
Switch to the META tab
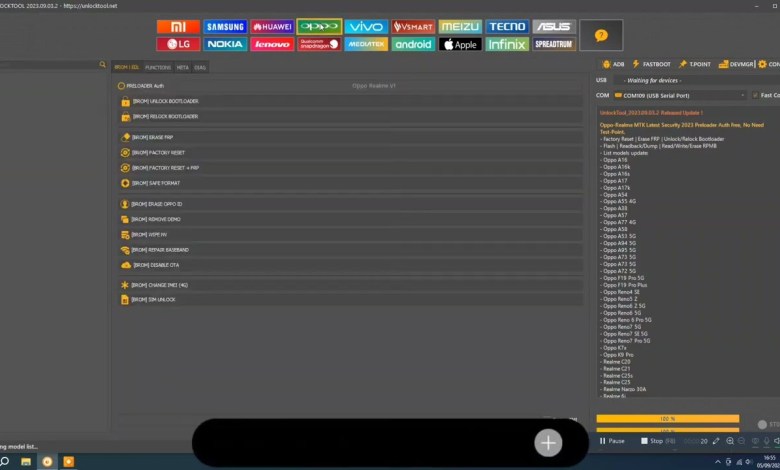point(183,67)
